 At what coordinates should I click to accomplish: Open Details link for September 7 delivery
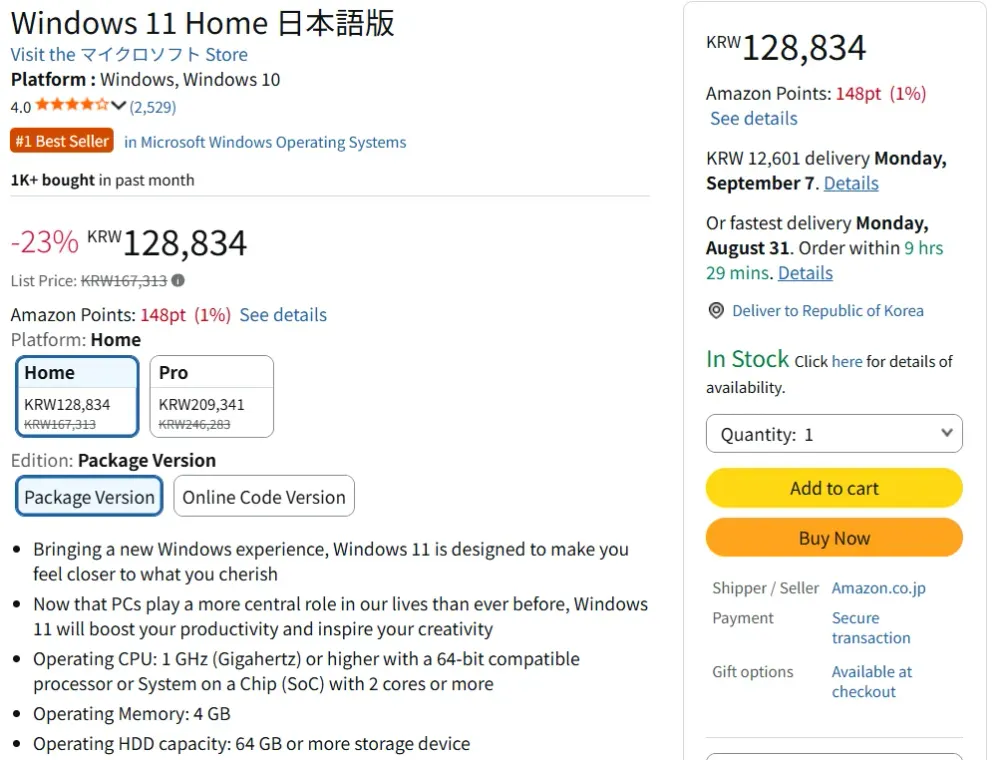click(x=851, y=184)
